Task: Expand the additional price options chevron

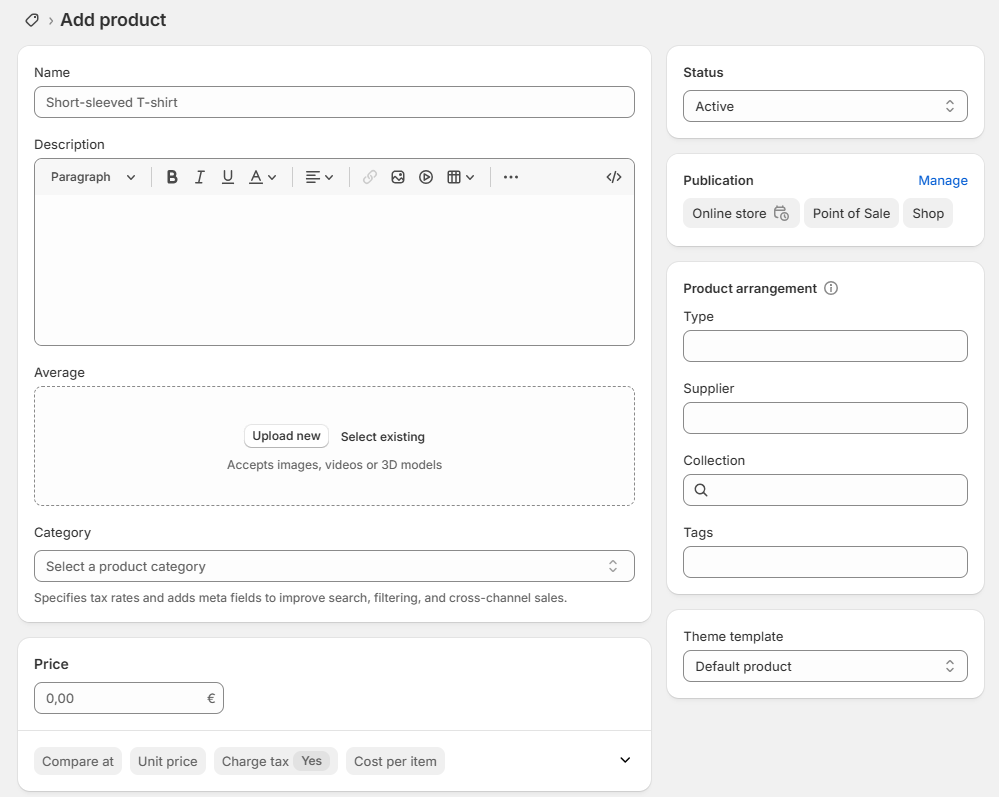Action: tap(625, 760)
